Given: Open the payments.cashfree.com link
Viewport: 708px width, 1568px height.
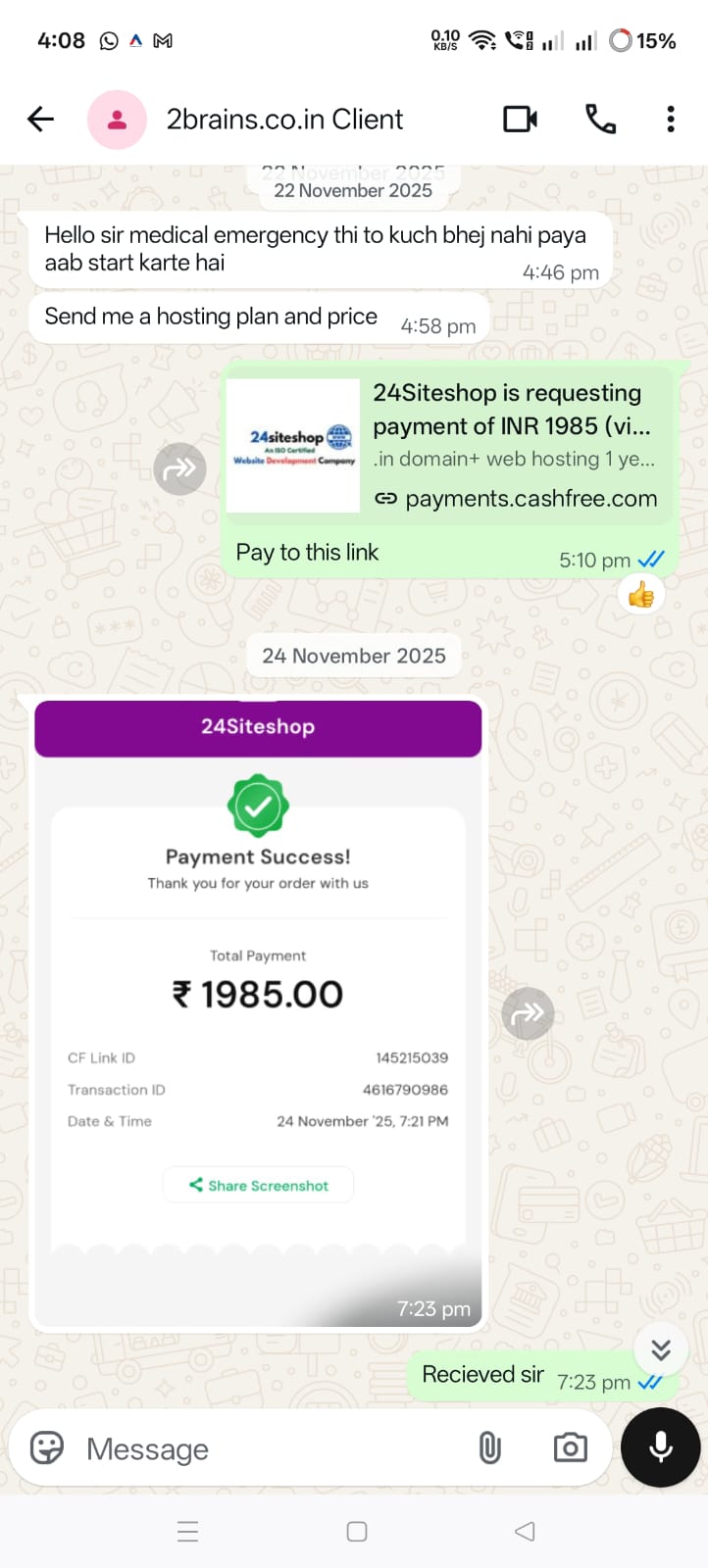Looking at the screenshot, I should (531, 498).
